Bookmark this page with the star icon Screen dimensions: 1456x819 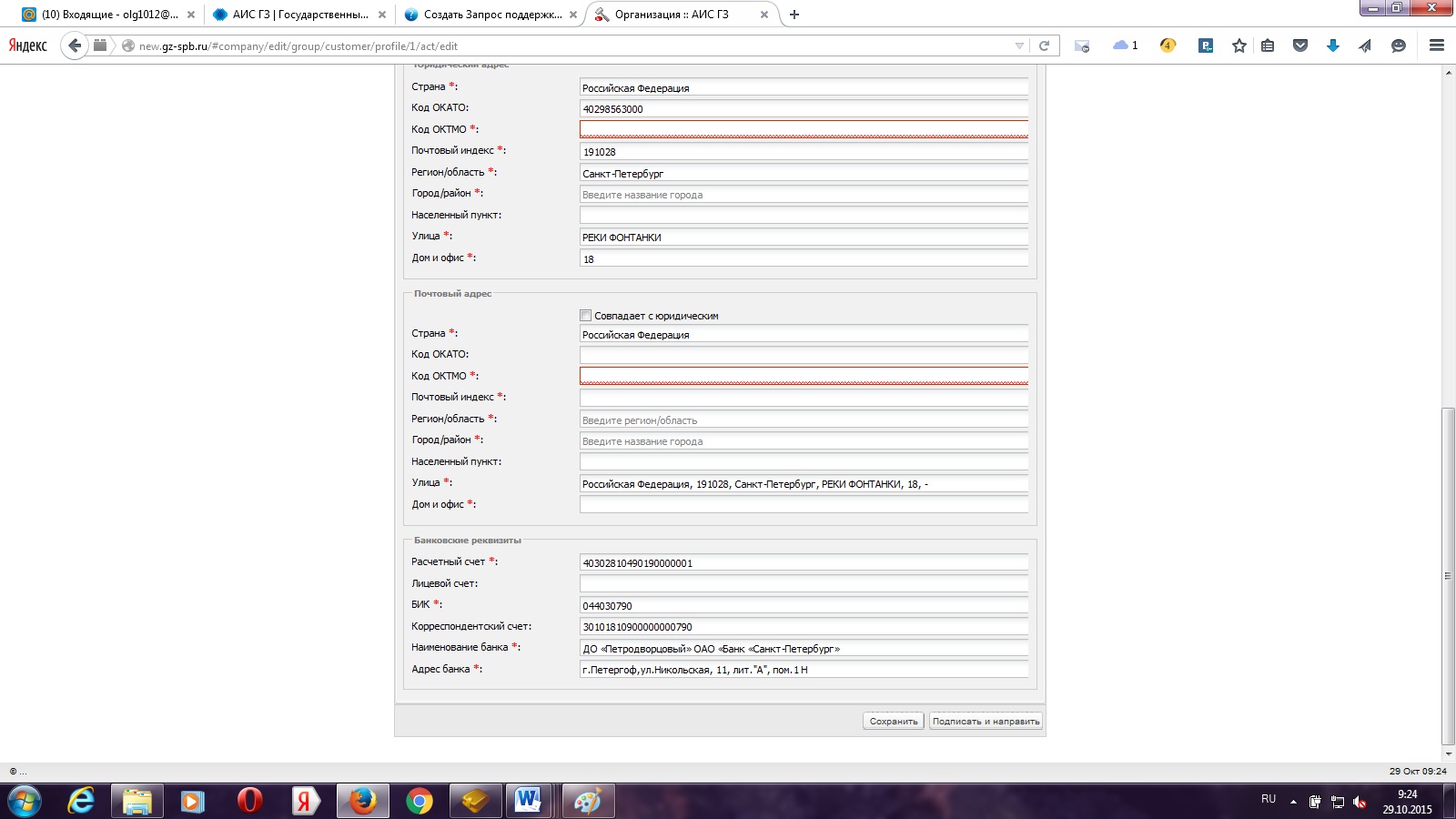pyautogui.click(x=1239, y=45)
